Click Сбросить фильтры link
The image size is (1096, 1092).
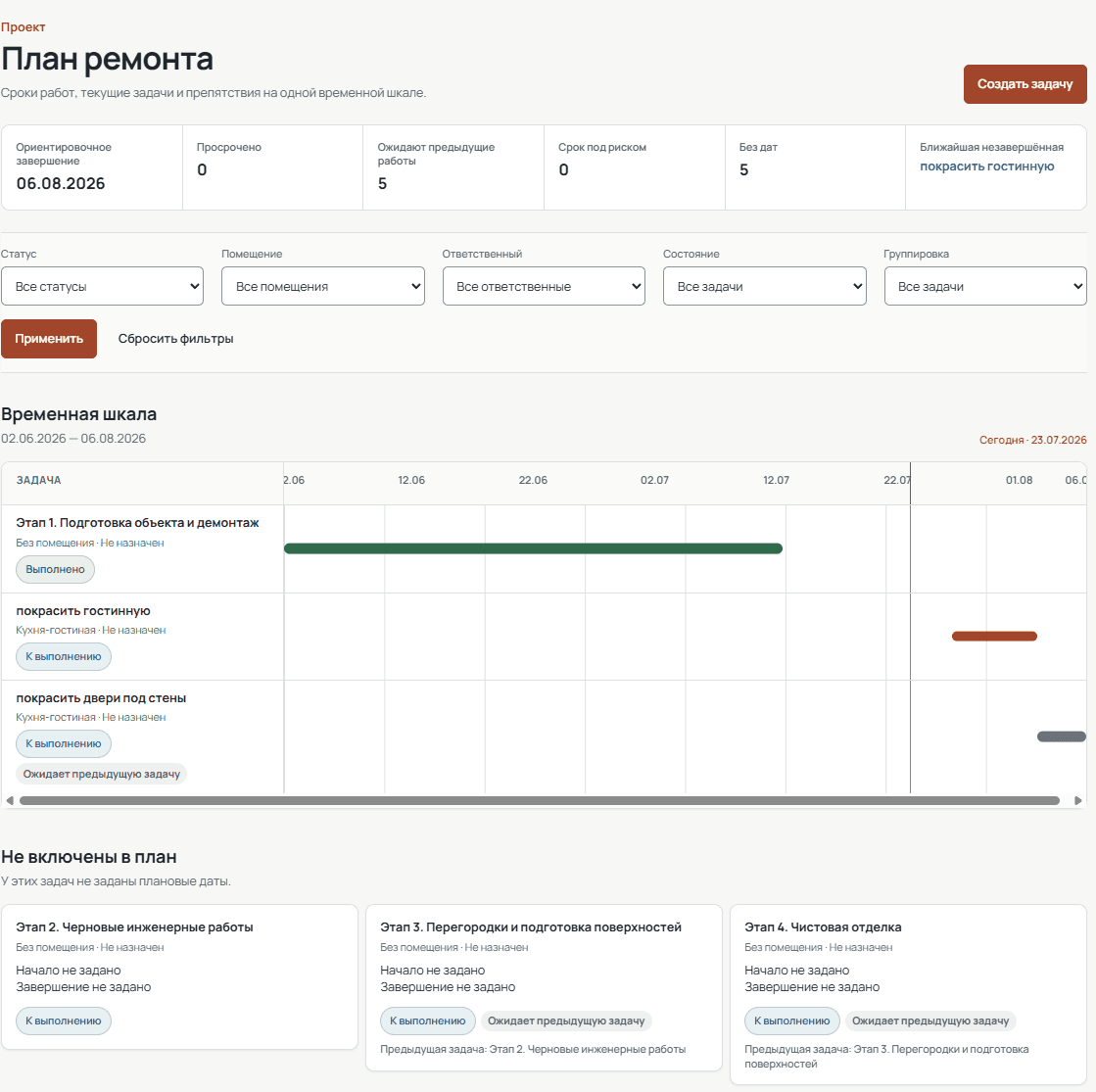[x=175, y=338]
